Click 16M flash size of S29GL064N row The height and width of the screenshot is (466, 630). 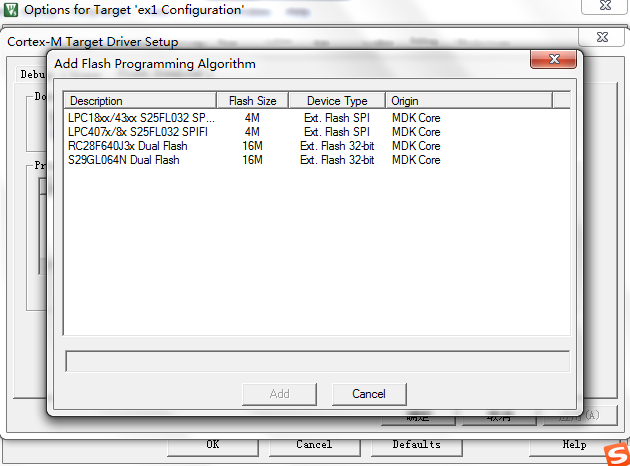(252, 160)
